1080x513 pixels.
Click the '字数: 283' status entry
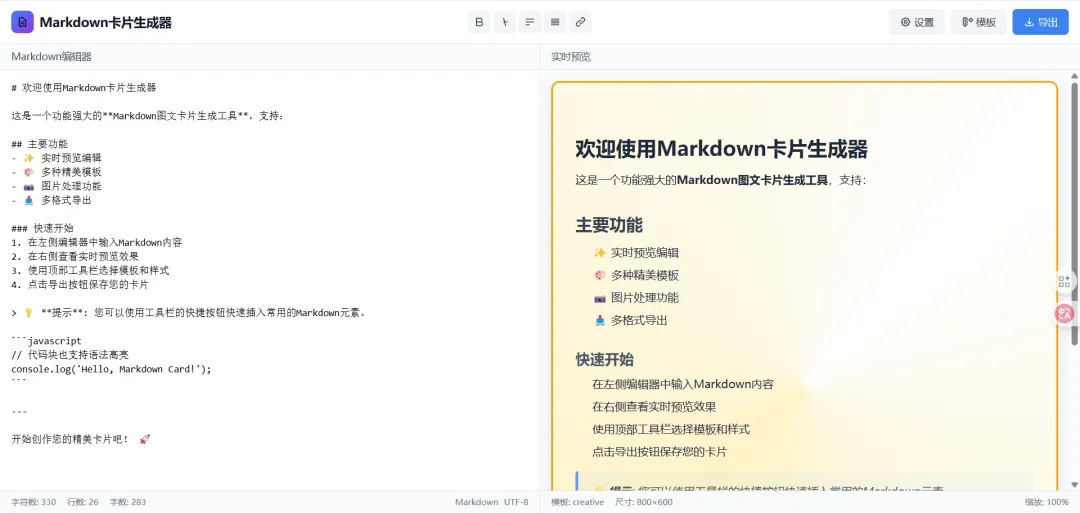127,502
